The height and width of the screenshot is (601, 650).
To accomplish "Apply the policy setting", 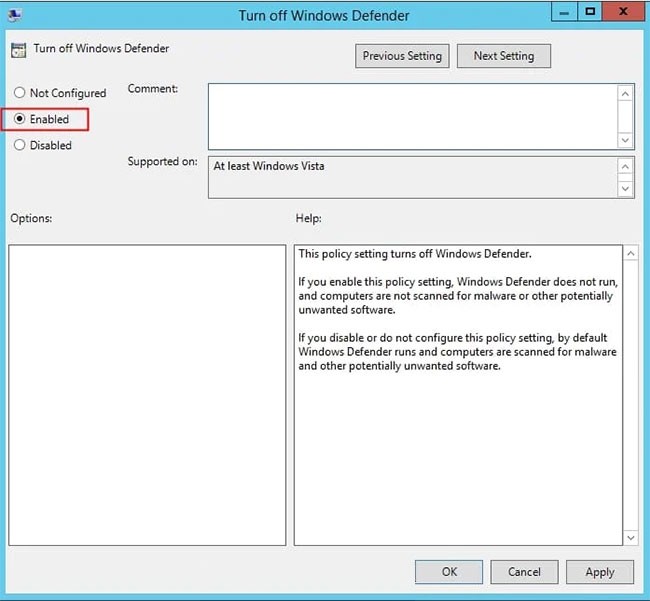I will pyautogui.click(x=599, y=572).
